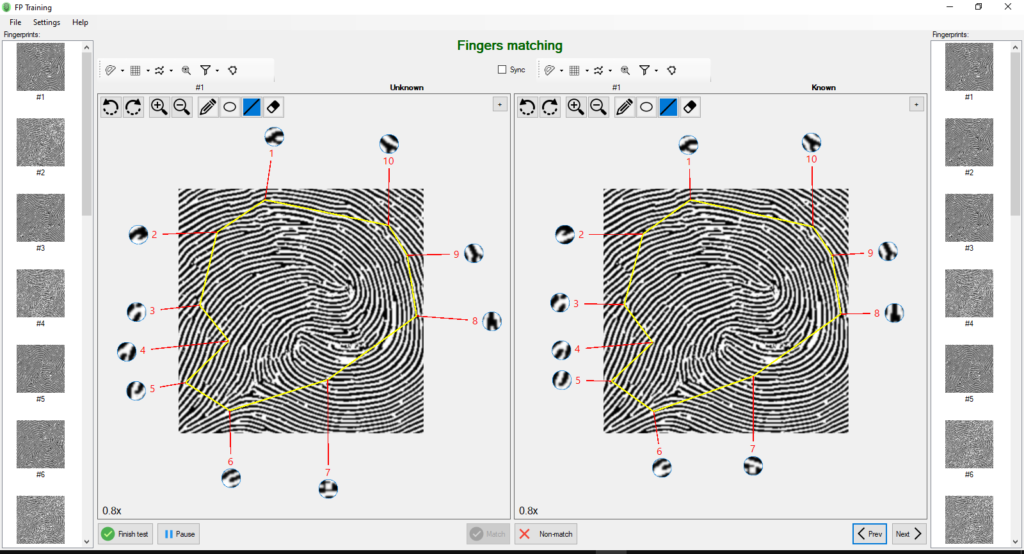
Task: Zoom out on the Unknown fingerprint
Action: [182, 107]
